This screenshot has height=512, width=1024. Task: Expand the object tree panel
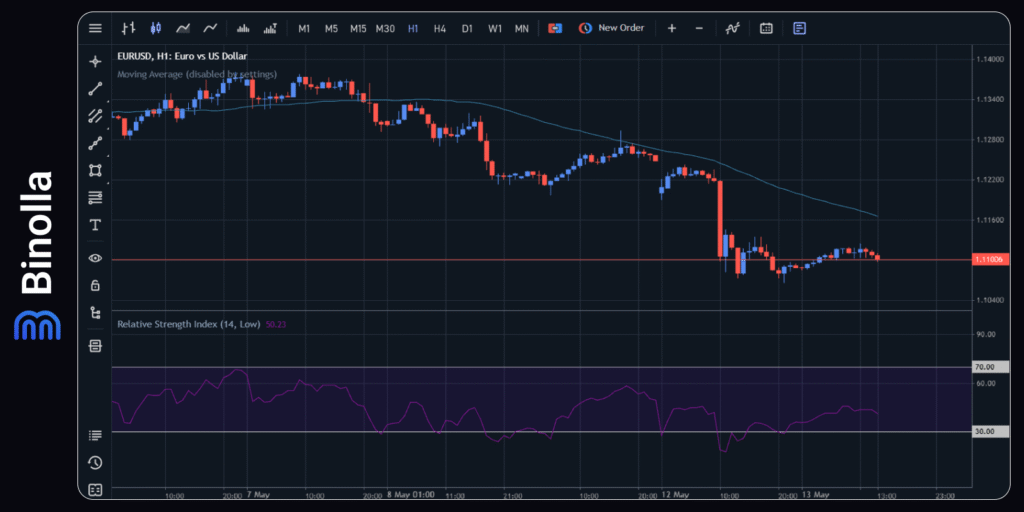[95, 313]
